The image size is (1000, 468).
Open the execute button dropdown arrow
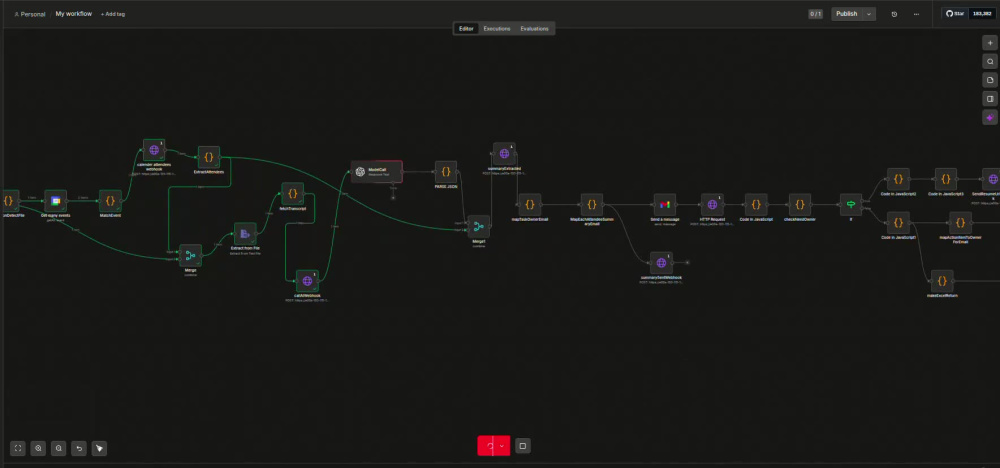[x=503, y=446]
